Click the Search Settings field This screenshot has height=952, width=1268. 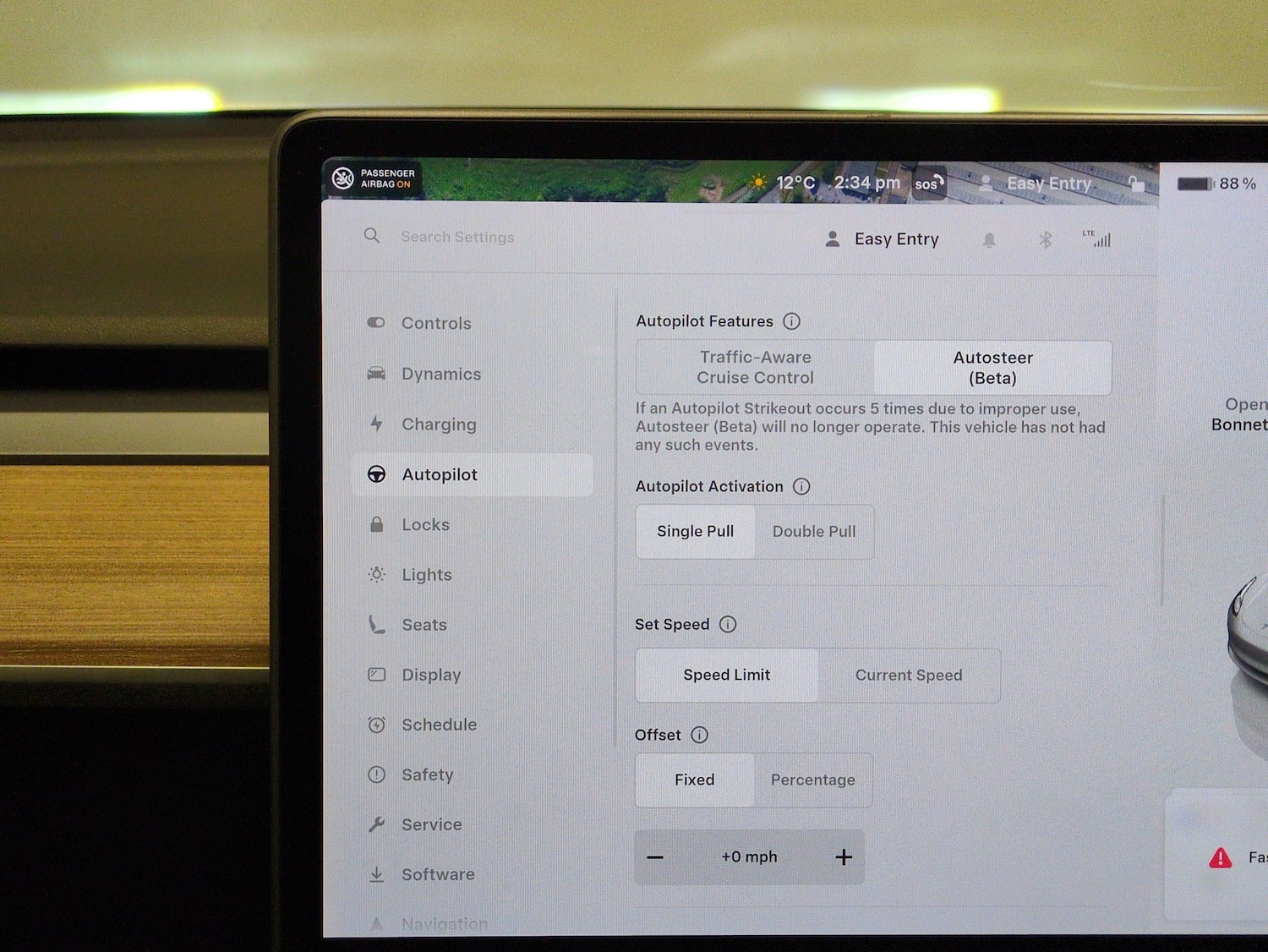click(x=458, y=237)
